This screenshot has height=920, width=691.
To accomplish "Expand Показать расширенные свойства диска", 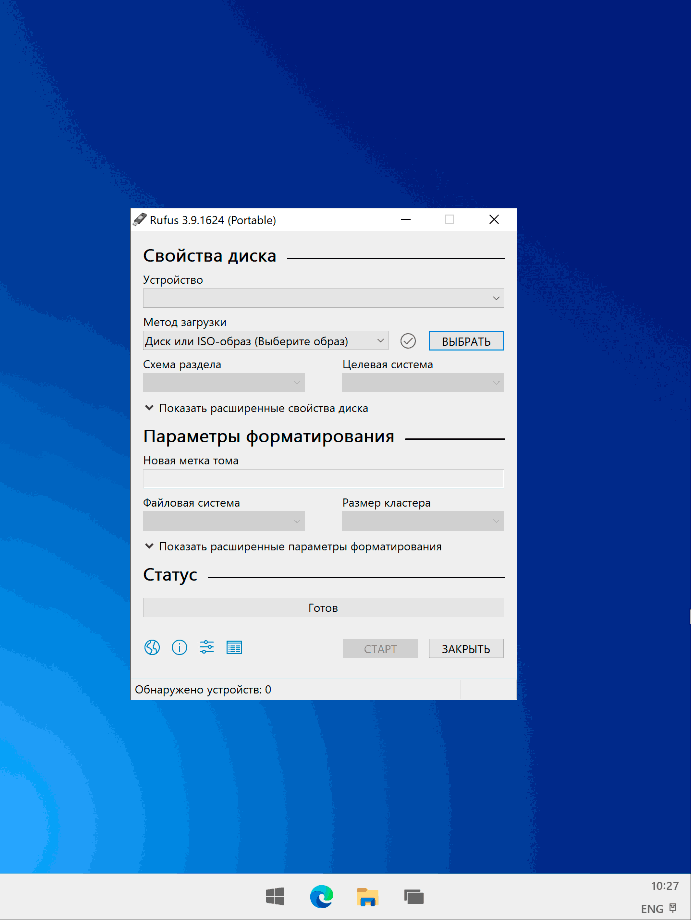I will [256, 408].
